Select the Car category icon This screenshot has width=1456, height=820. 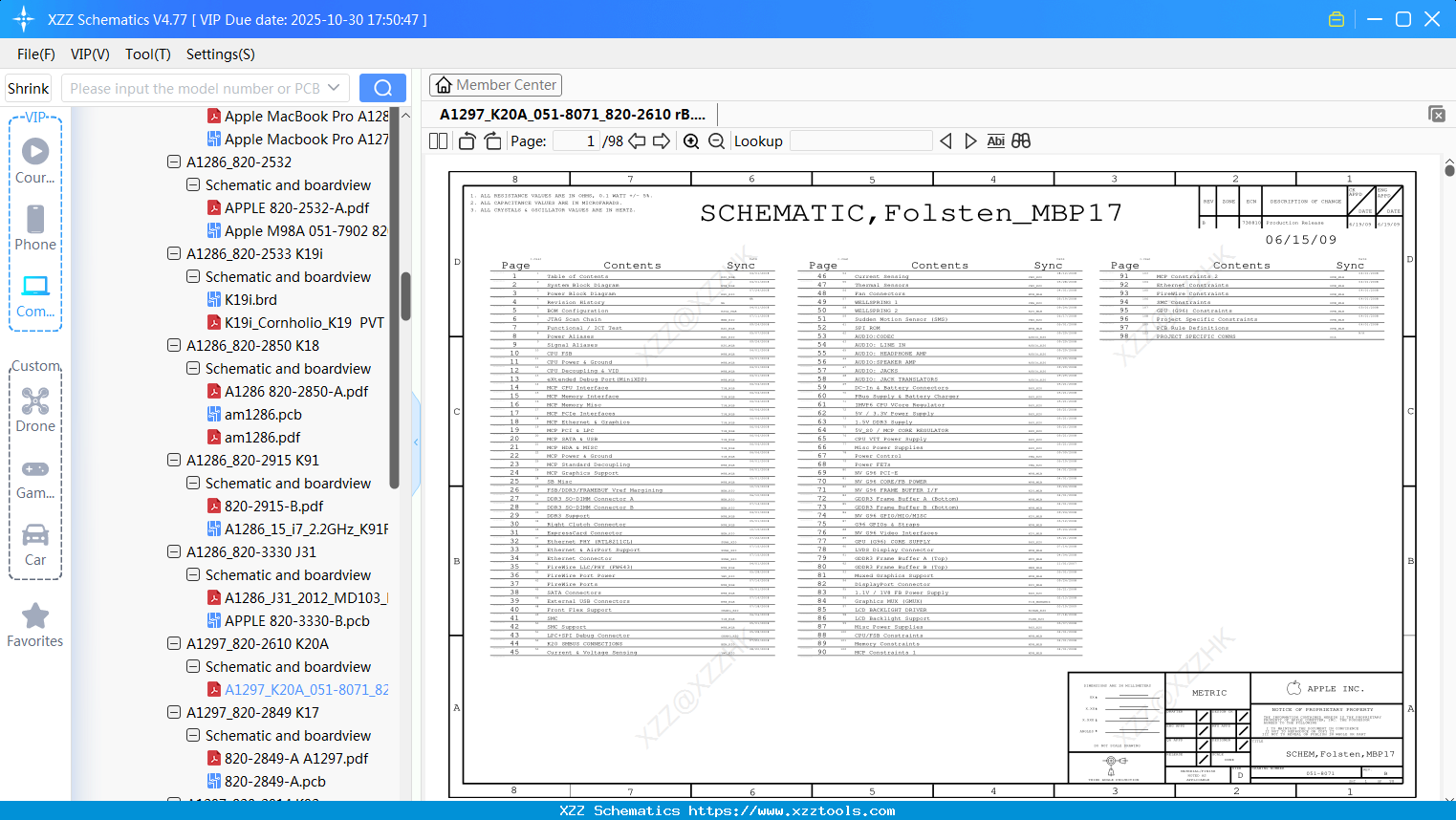coord(35,545)
